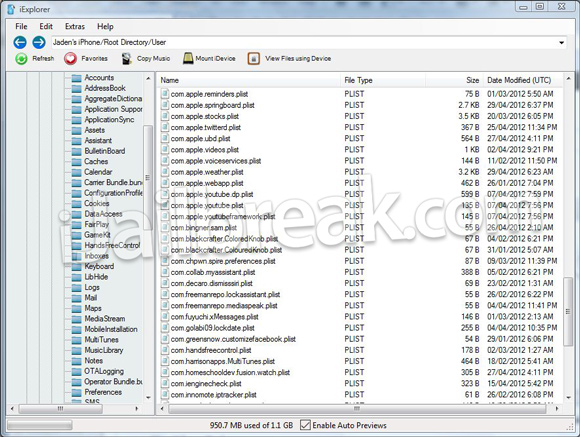Select com.chpwn.spire.preferences.plist file name
The image size is (580, 437).
coord(223,261)
